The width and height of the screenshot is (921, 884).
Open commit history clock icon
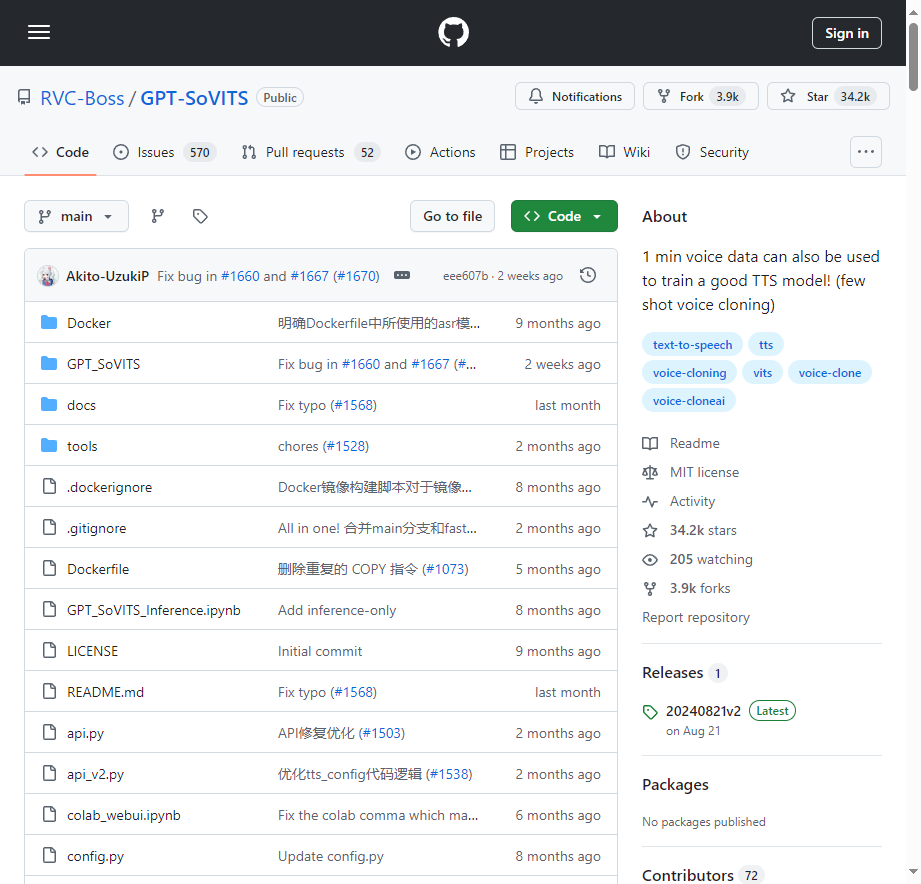(588, 275)
